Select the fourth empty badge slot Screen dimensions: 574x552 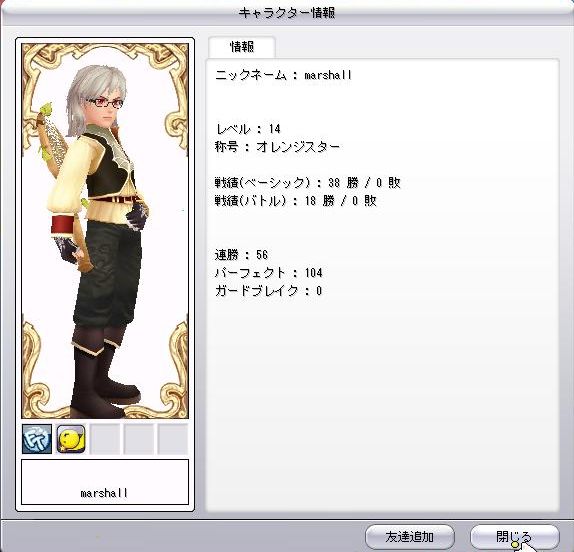[138, 439]
